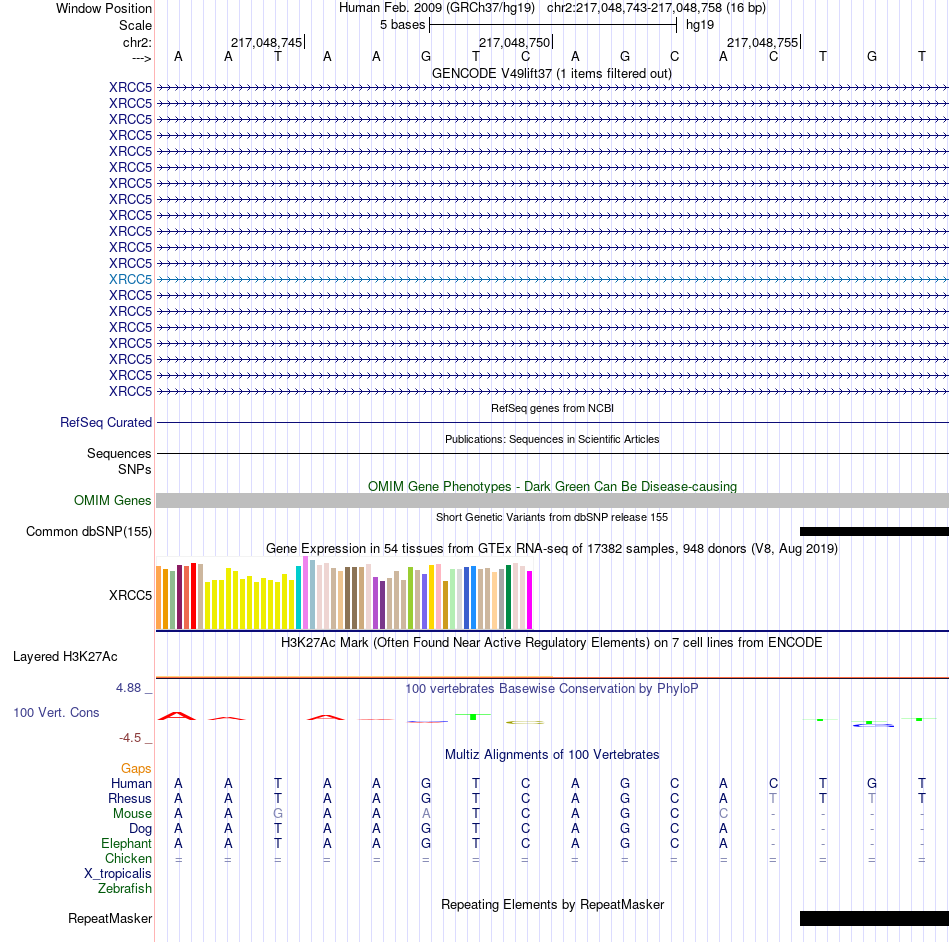Image resolution: width=950 pixels, height=942 pixels.
Task: Click 'Repeating Elements by RepeatMasker' title
Action: [553, 904]
